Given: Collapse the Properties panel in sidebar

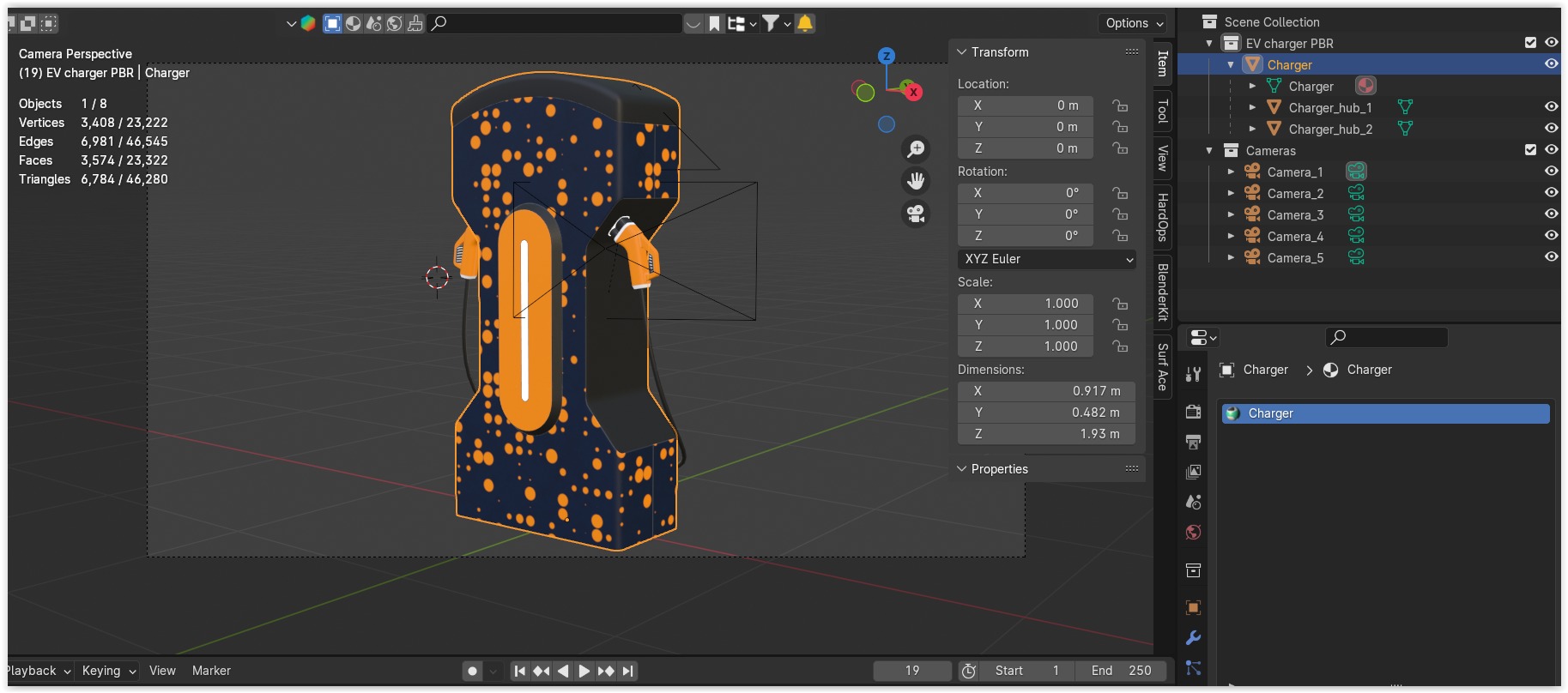Looking at the screenshot, I should 962,469.
